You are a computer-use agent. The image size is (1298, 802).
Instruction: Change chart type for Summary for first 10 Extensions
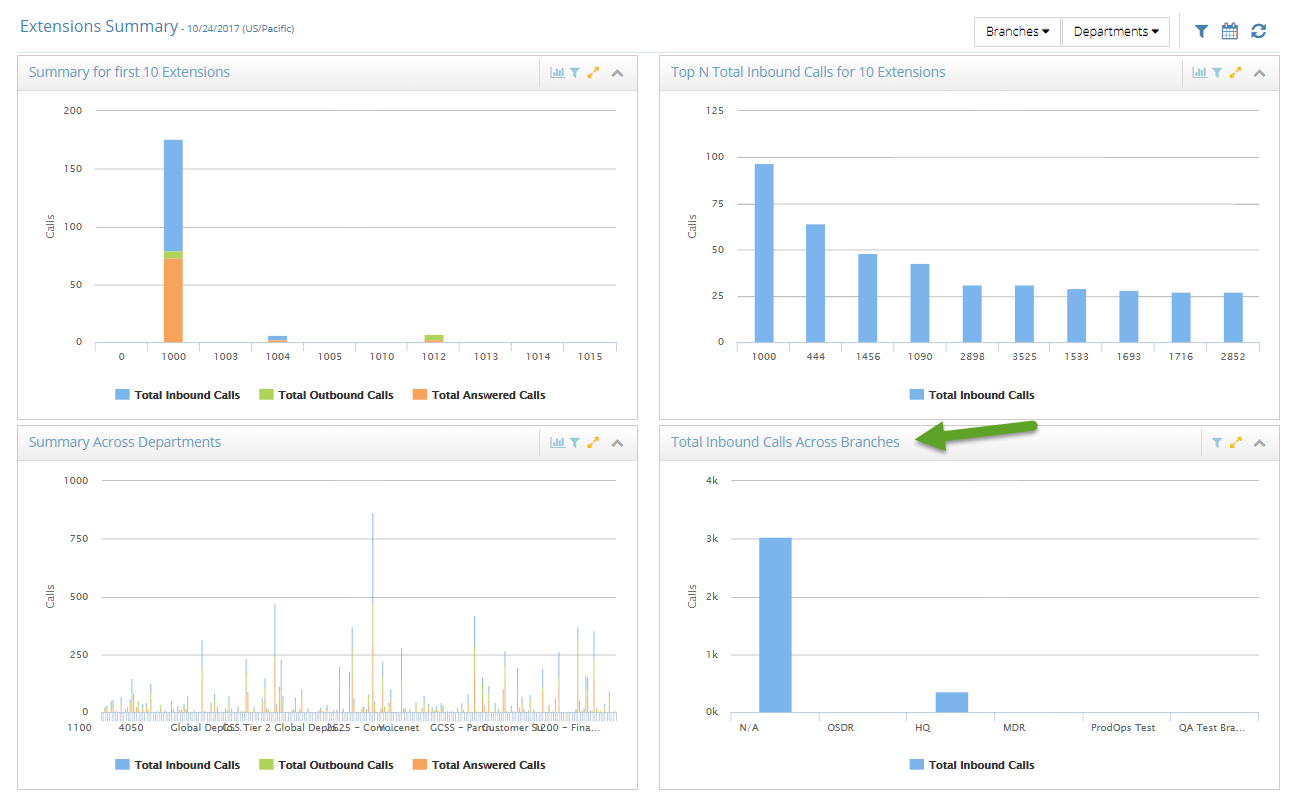pos(557,73)
